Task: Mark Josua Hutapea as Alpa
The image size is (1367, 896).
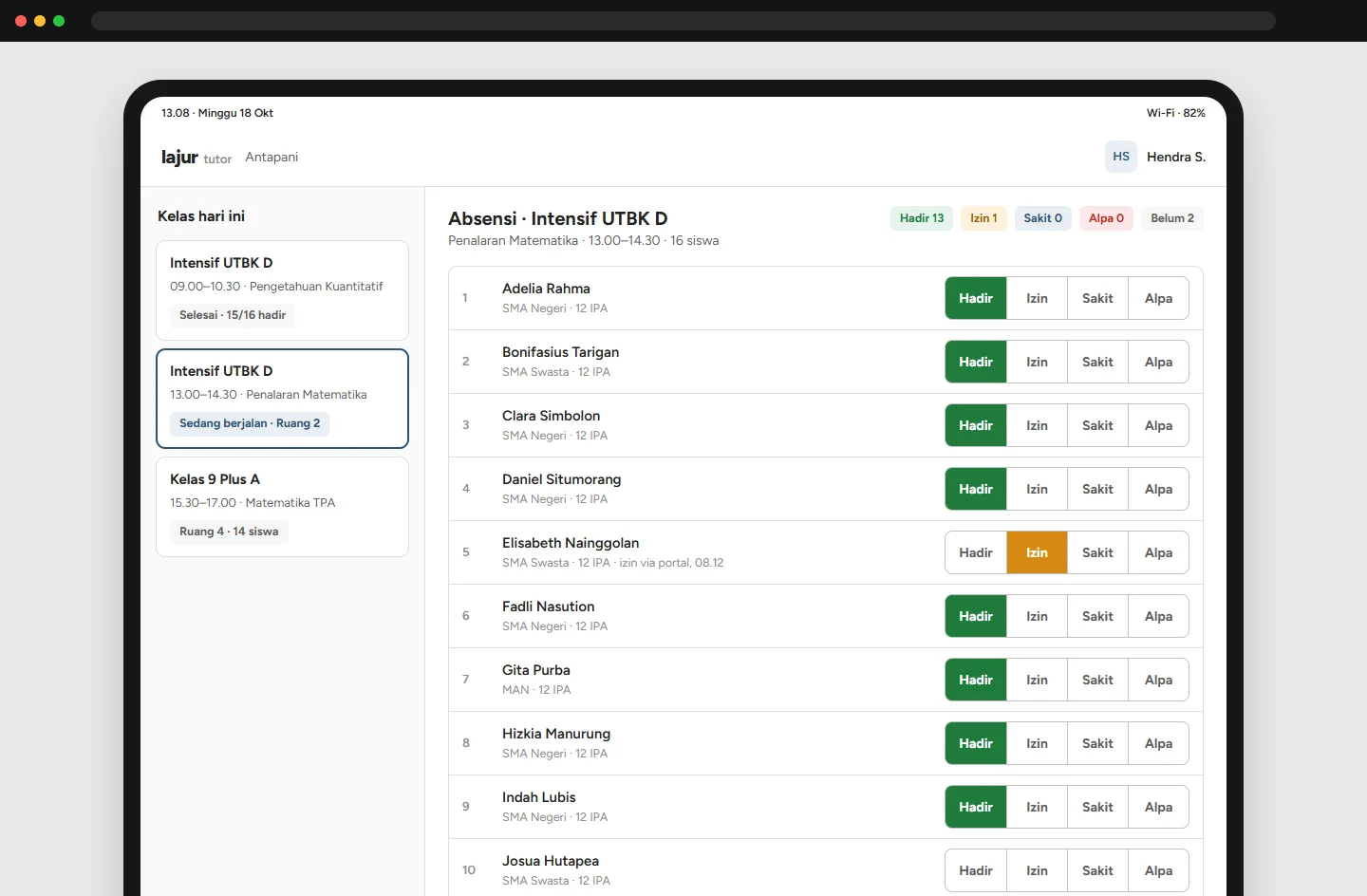Action: [x=1158, y=870]
